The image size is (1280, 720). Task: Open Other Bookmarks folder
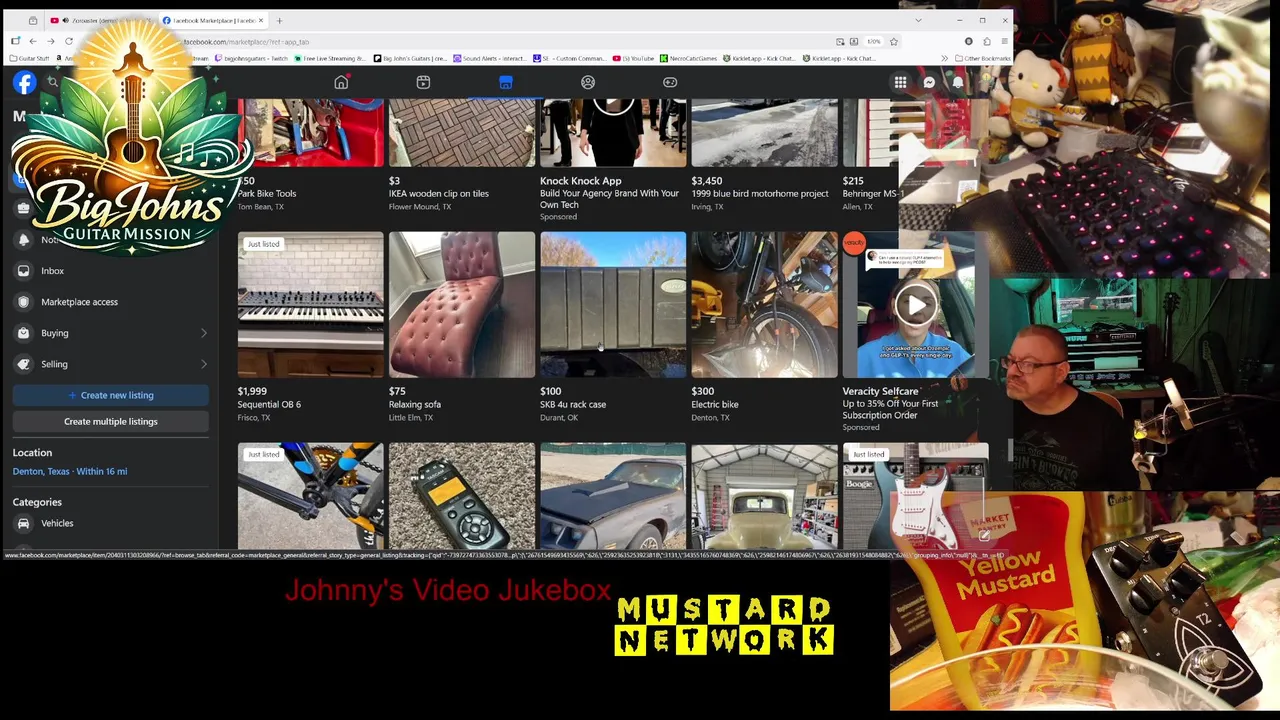[x=983, y=58]
